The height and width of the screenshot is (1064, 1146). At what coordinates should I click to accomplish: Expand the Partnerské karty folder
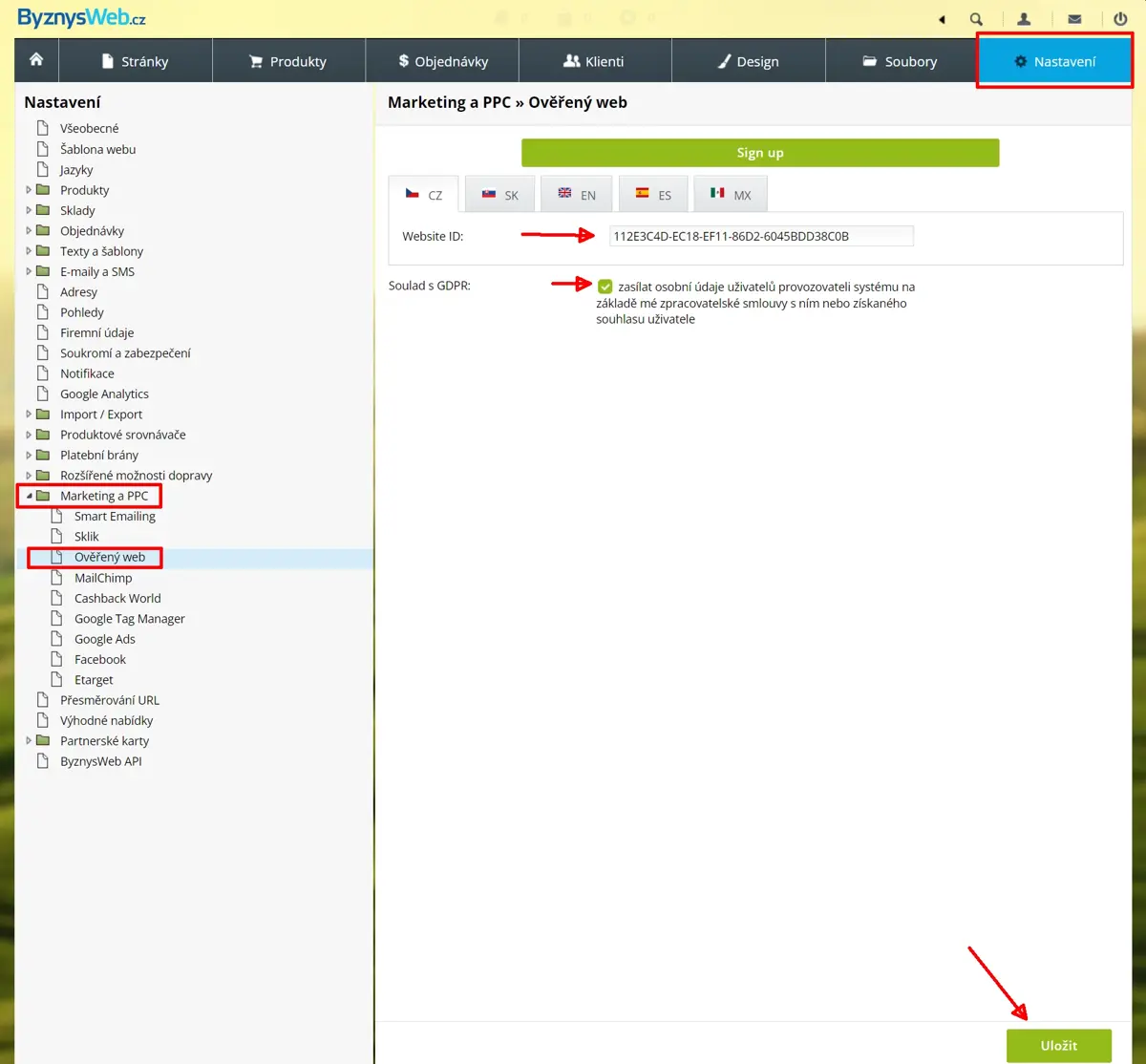click(x=29, y=740)
